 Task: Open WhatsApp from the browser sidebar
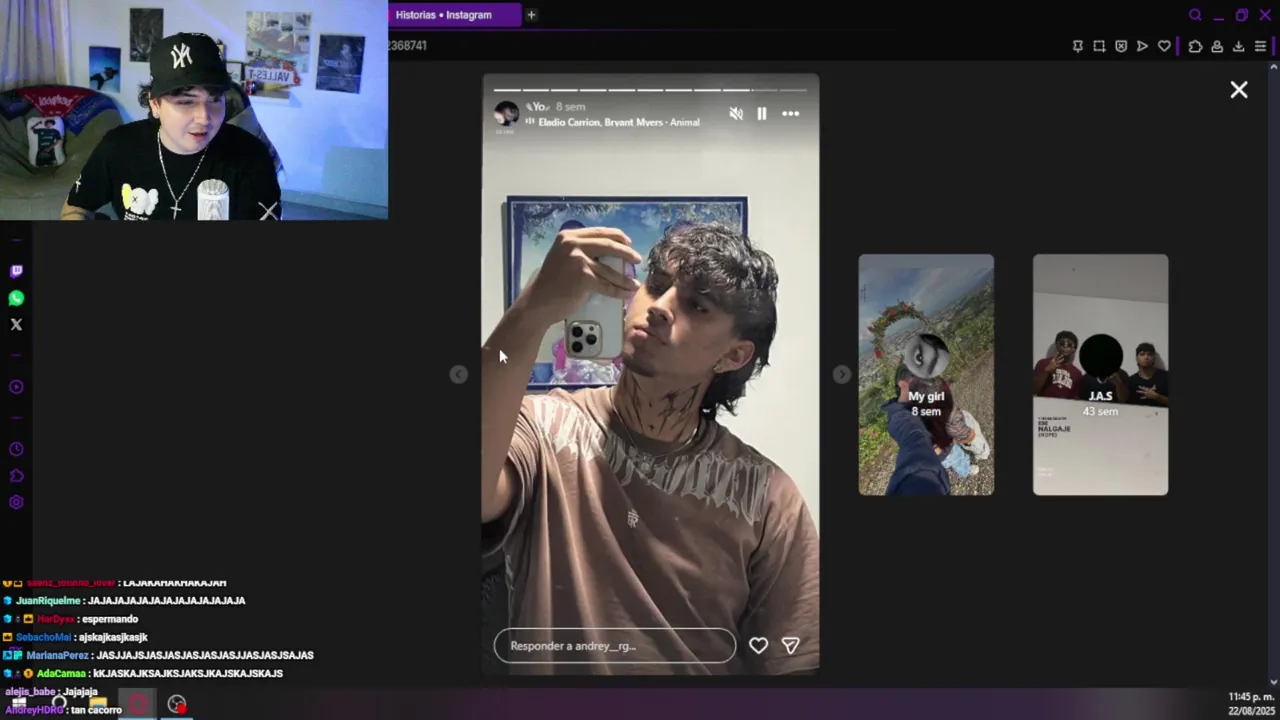(16, 298)
